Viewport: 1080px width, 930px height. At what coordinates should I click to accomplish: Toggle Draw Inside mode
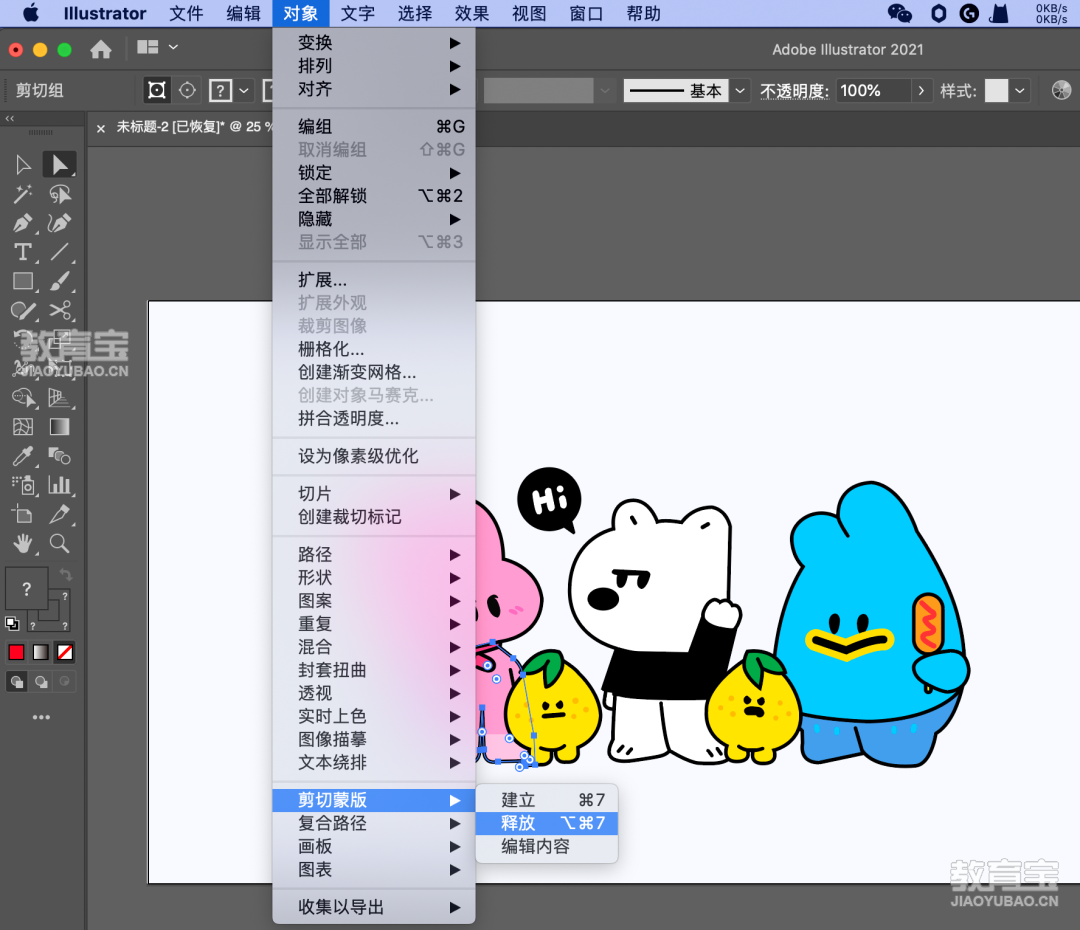65,682
